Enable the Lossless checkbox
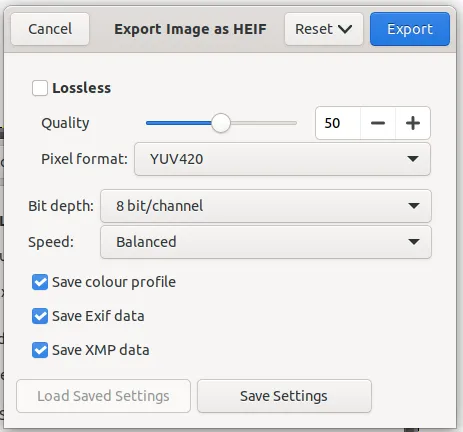This screenshot has width=463, height=432. pyautogui.click(x=40, y=88)
